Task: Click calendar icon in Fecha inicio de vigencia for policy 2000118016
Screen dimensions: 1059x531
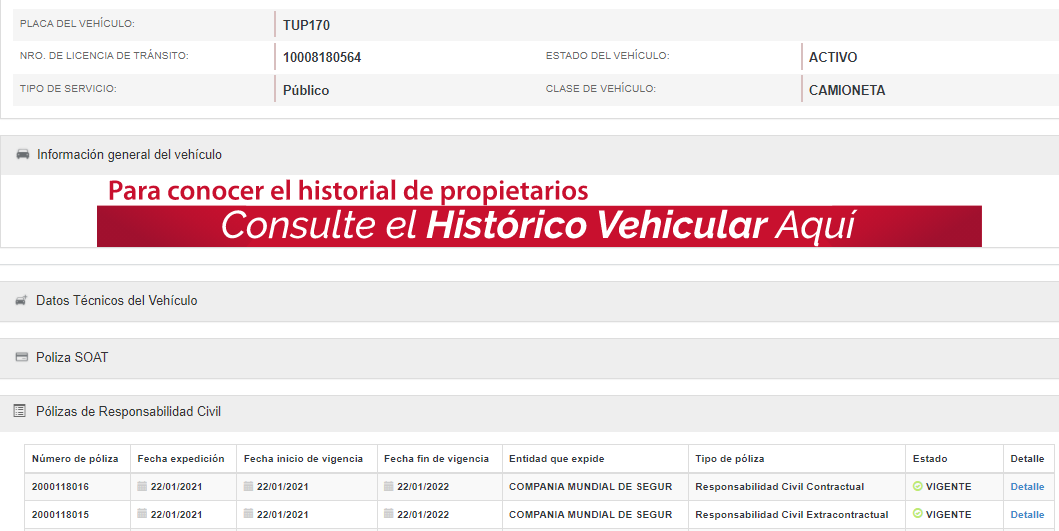Action: click(249, 487)
